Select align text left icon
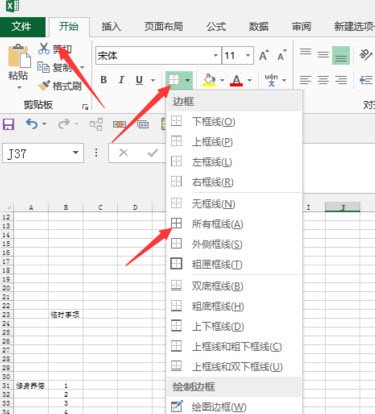Screen dimensions: 375x414 305,80
